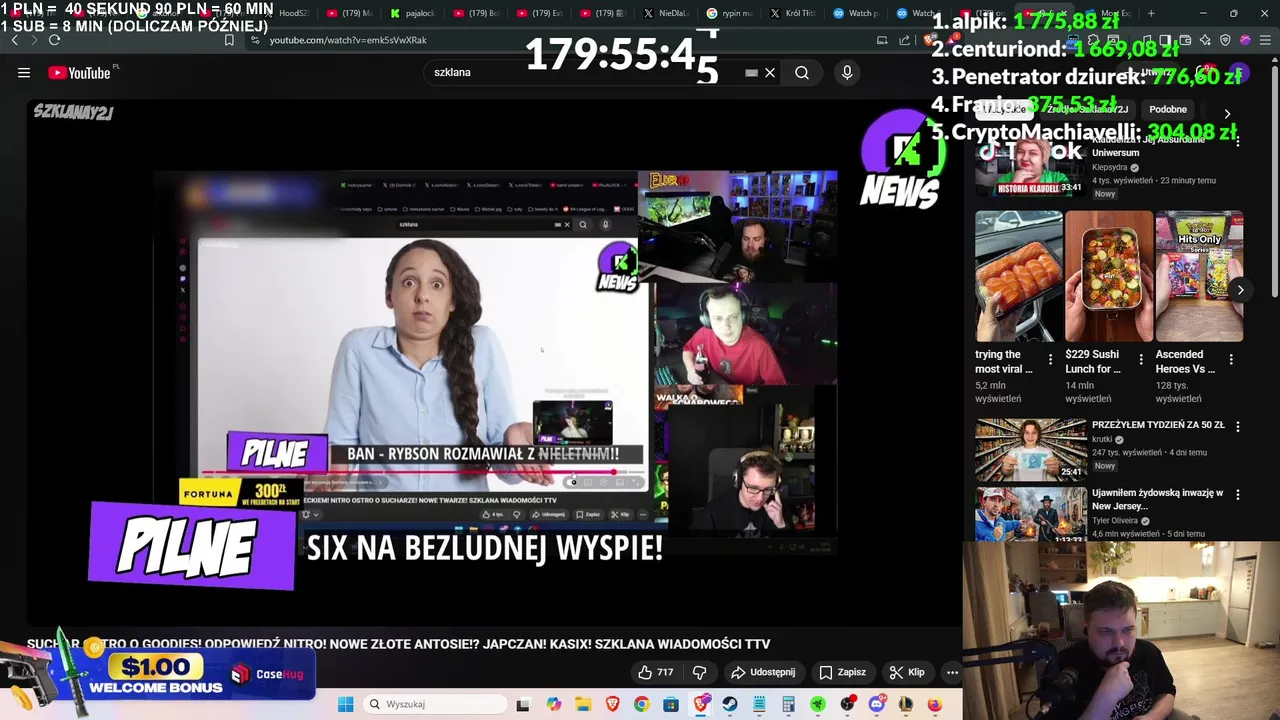Open Microsoft Store from the taskbar
This screenshot has width=1280, height=720.
click(x=671, y=704)
